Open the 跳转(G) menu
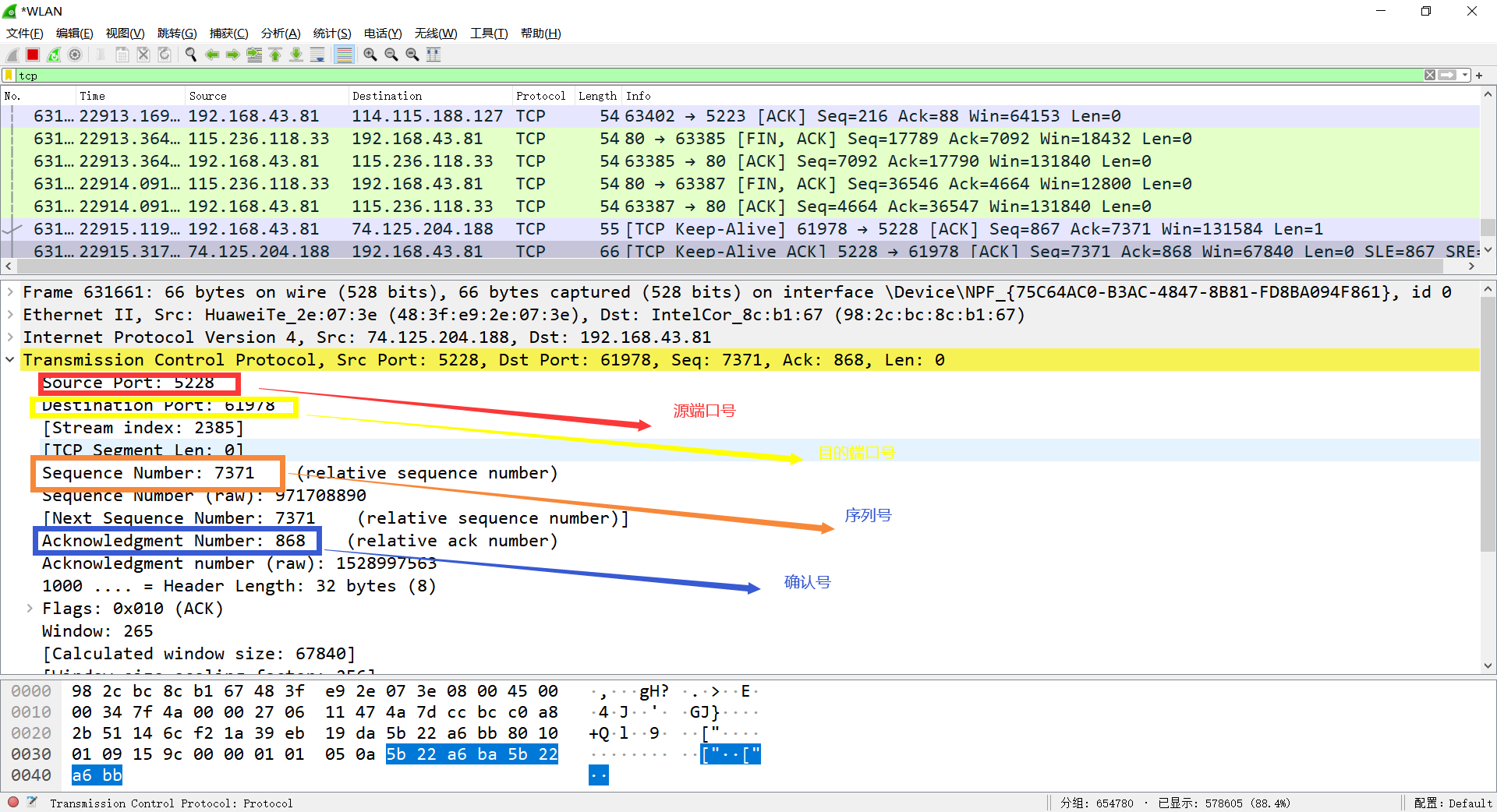This screenshot has width=1497, height=812. tap(177, 34)
